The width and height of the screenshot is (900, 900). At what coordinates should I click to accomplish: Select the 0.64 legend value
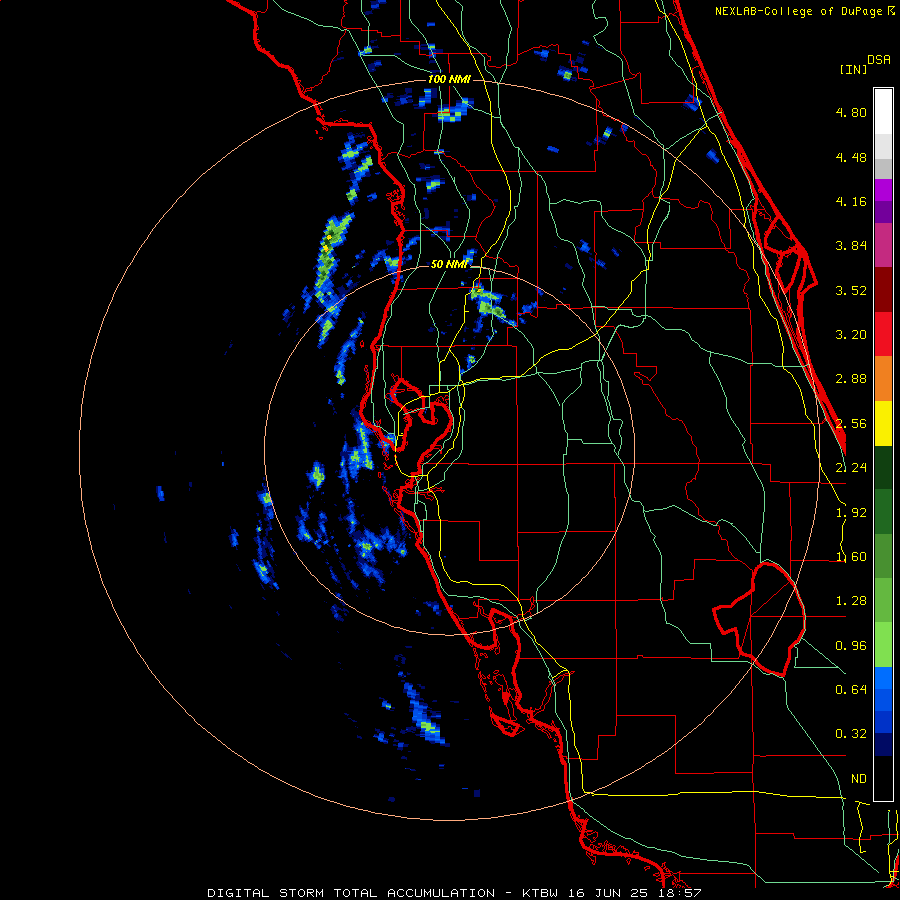851,690
